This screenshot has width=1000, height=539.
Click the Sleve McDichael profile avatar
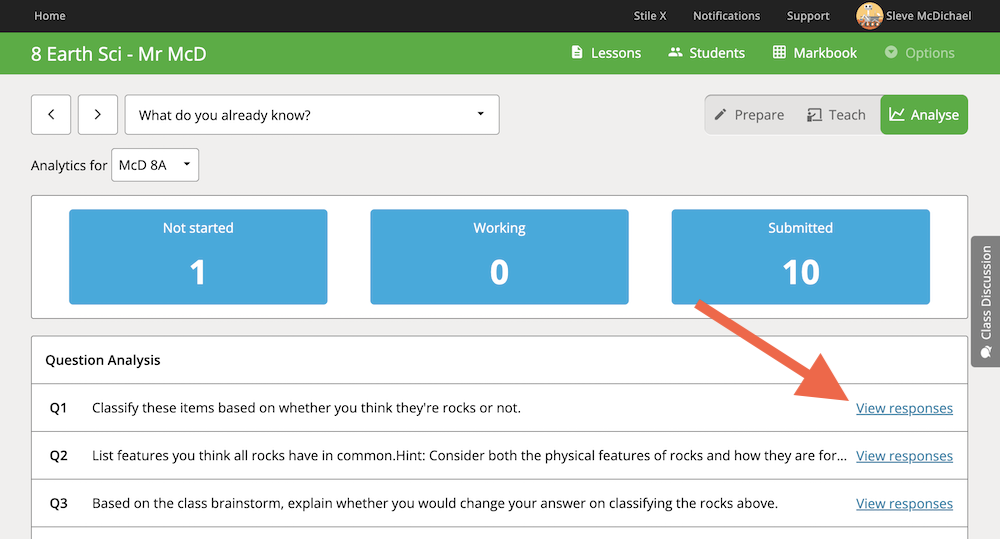[x=869, y=16]
